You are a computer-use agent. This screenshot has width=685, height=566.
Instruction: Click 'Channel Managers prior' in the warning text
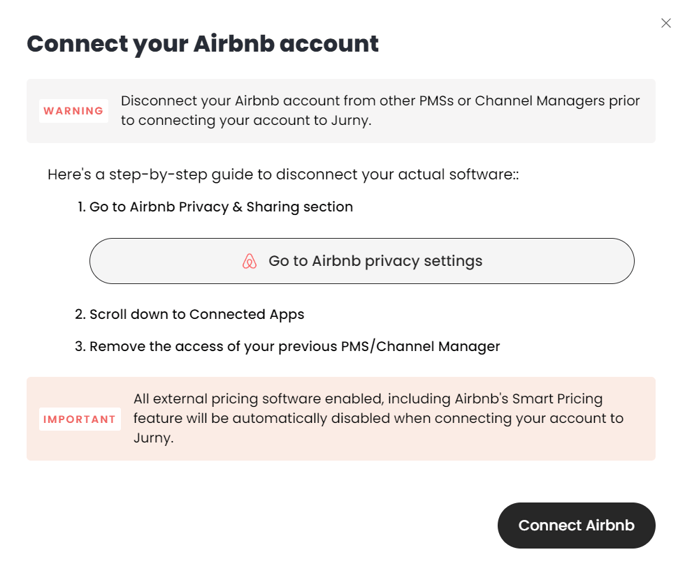click(557, 101)
